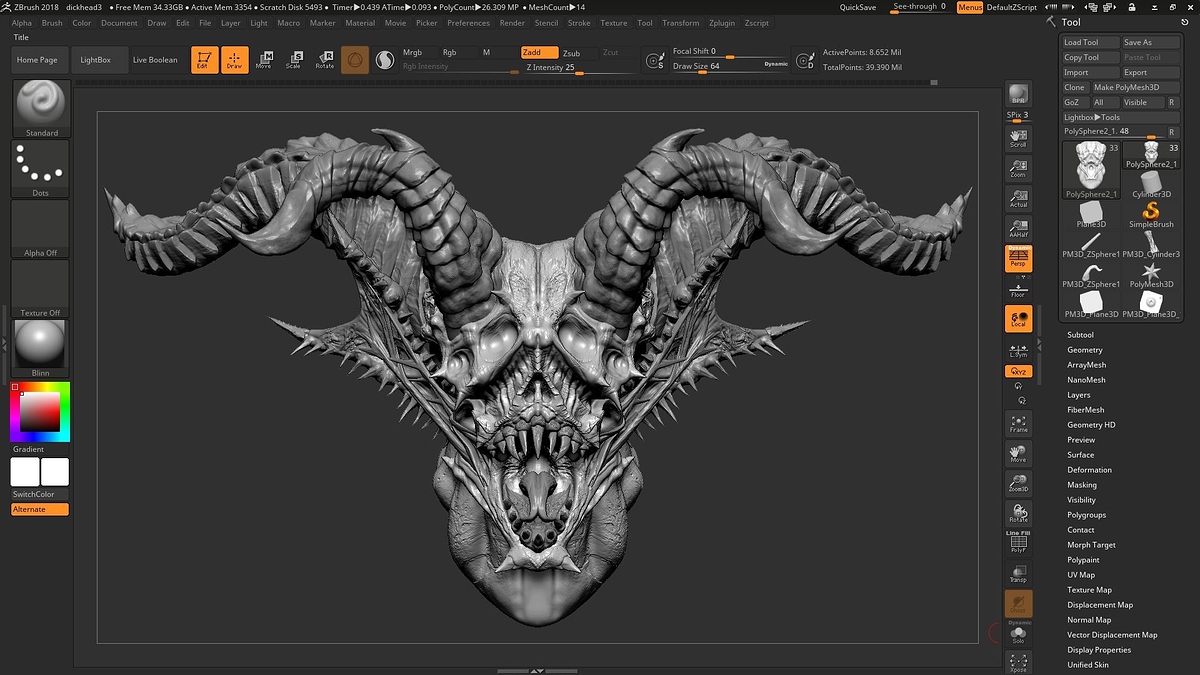Select the Move transform tool
Image resolution: width=1200 pixels, height=675 pixels.
263,60
